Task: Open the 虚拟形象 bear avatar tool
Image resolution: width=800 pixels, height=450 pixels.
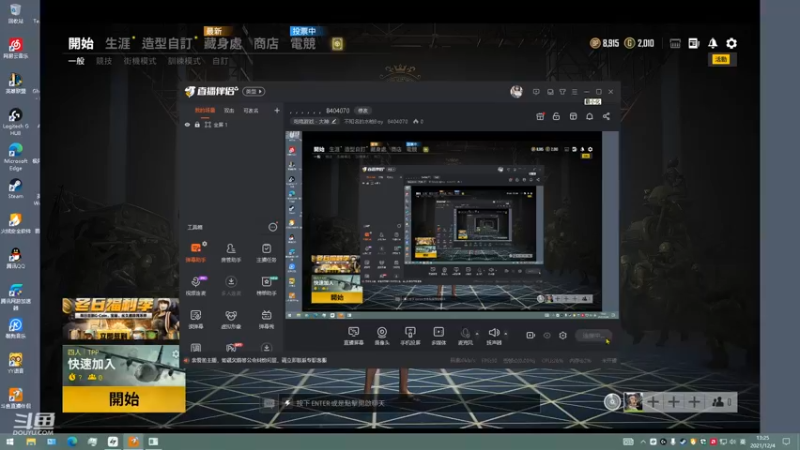Action: click(231, 319)
